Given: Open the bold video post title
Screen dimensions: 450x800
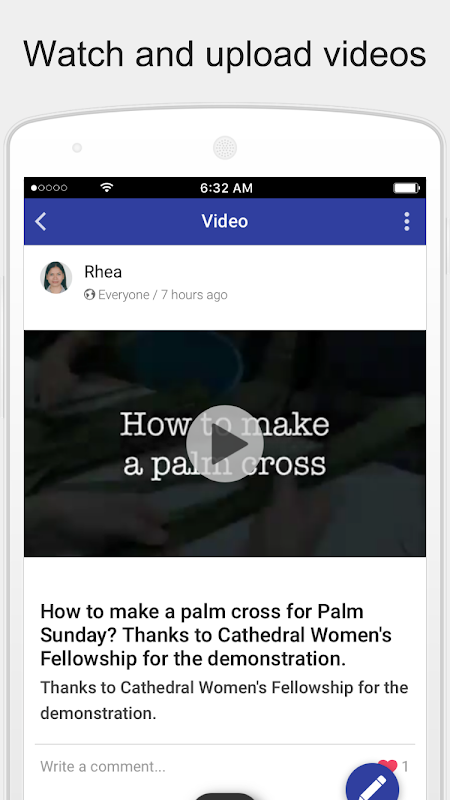Looking at the screenshot, I should [x=216, y=635].
